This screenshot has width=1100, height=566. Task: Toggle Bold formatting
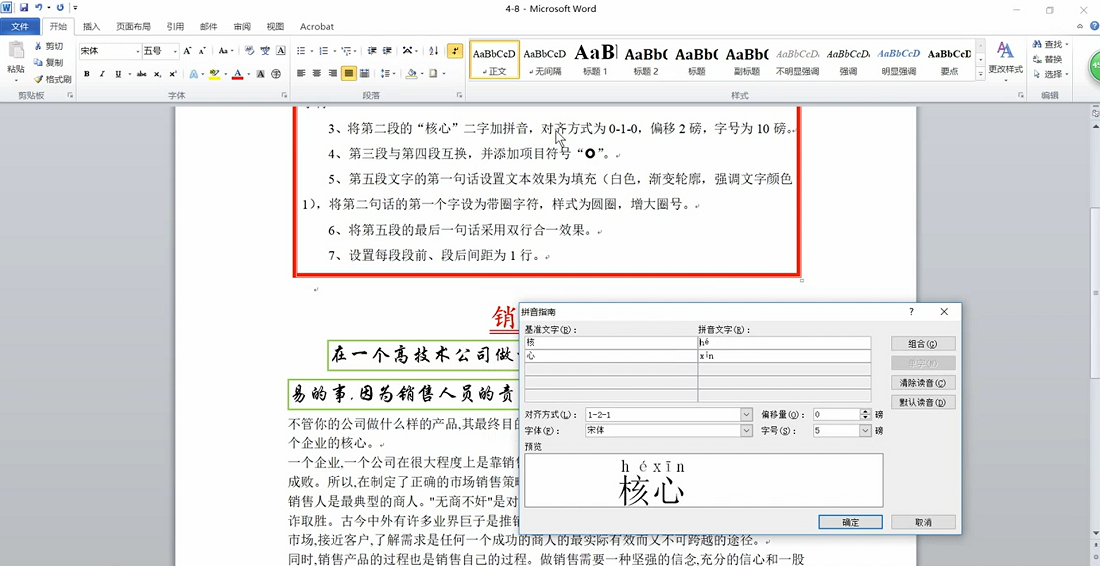coord(87,73)
